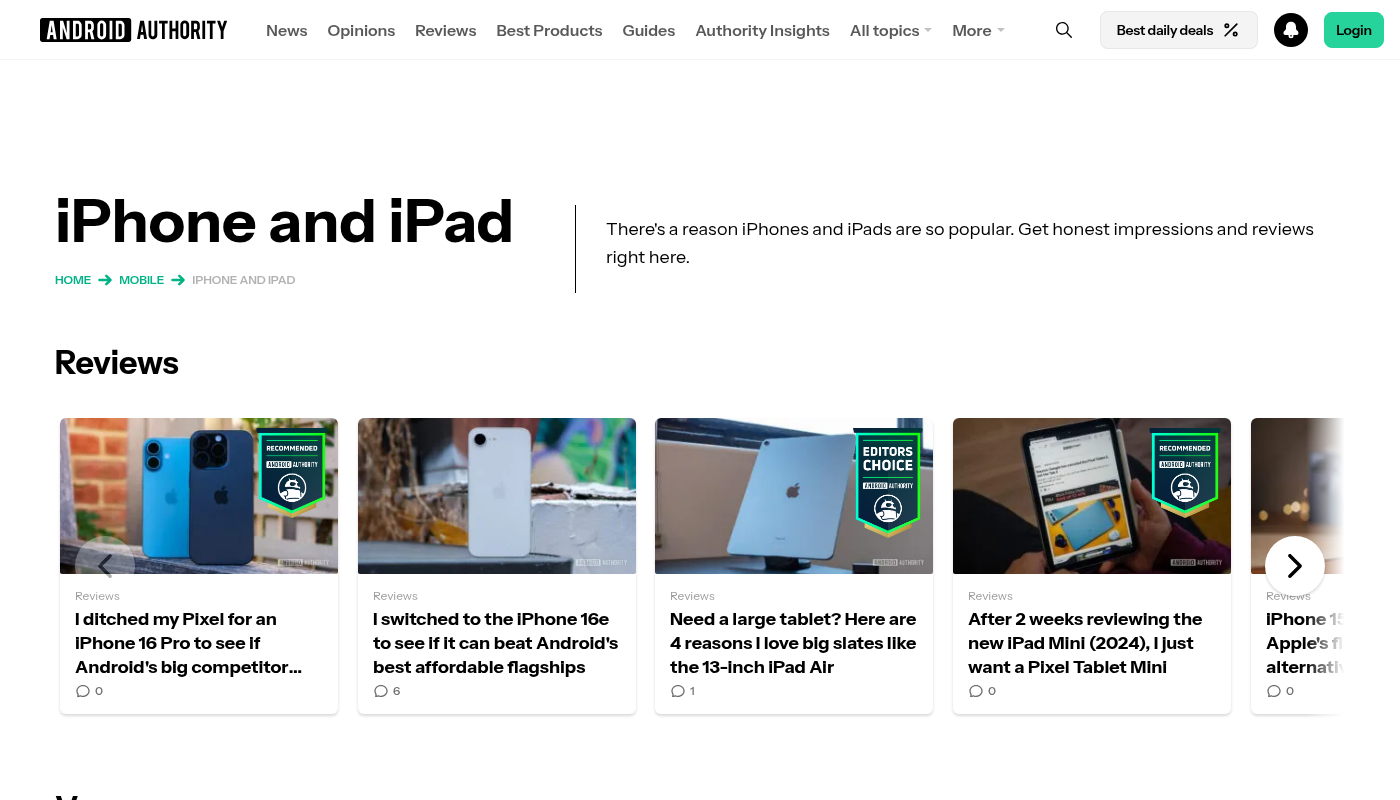Click the Android Authority logo
Viewport: 1400px width, 800px height.
(134, 30)
